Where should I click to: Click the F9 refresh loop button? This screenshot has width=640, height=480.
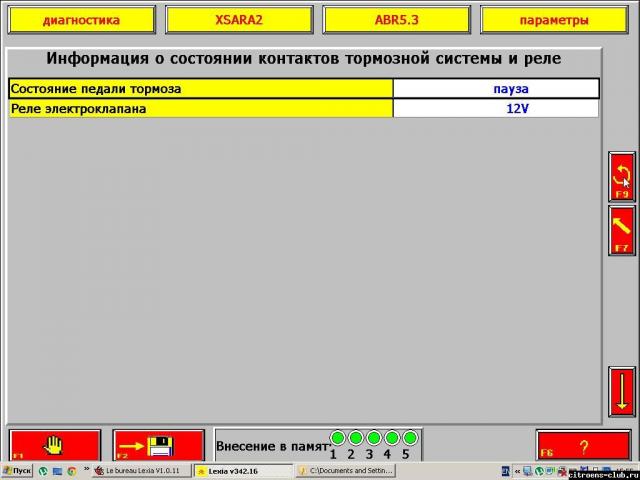pyautogui.click(x=621, y=178)
